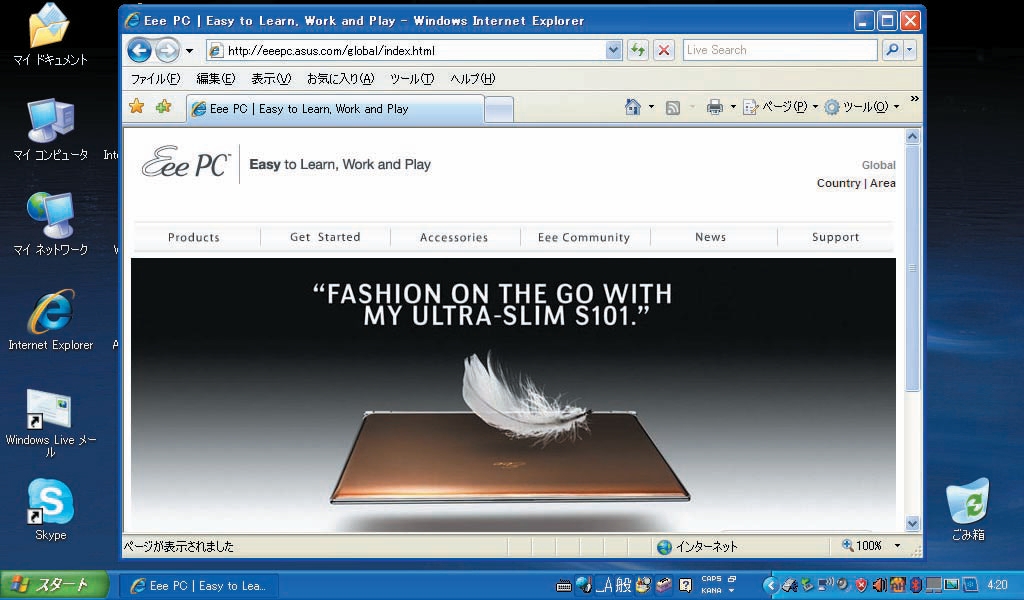This screenshot has width=1024, height=600.
Task: Open the News navigation item
Action: point(711,237)
